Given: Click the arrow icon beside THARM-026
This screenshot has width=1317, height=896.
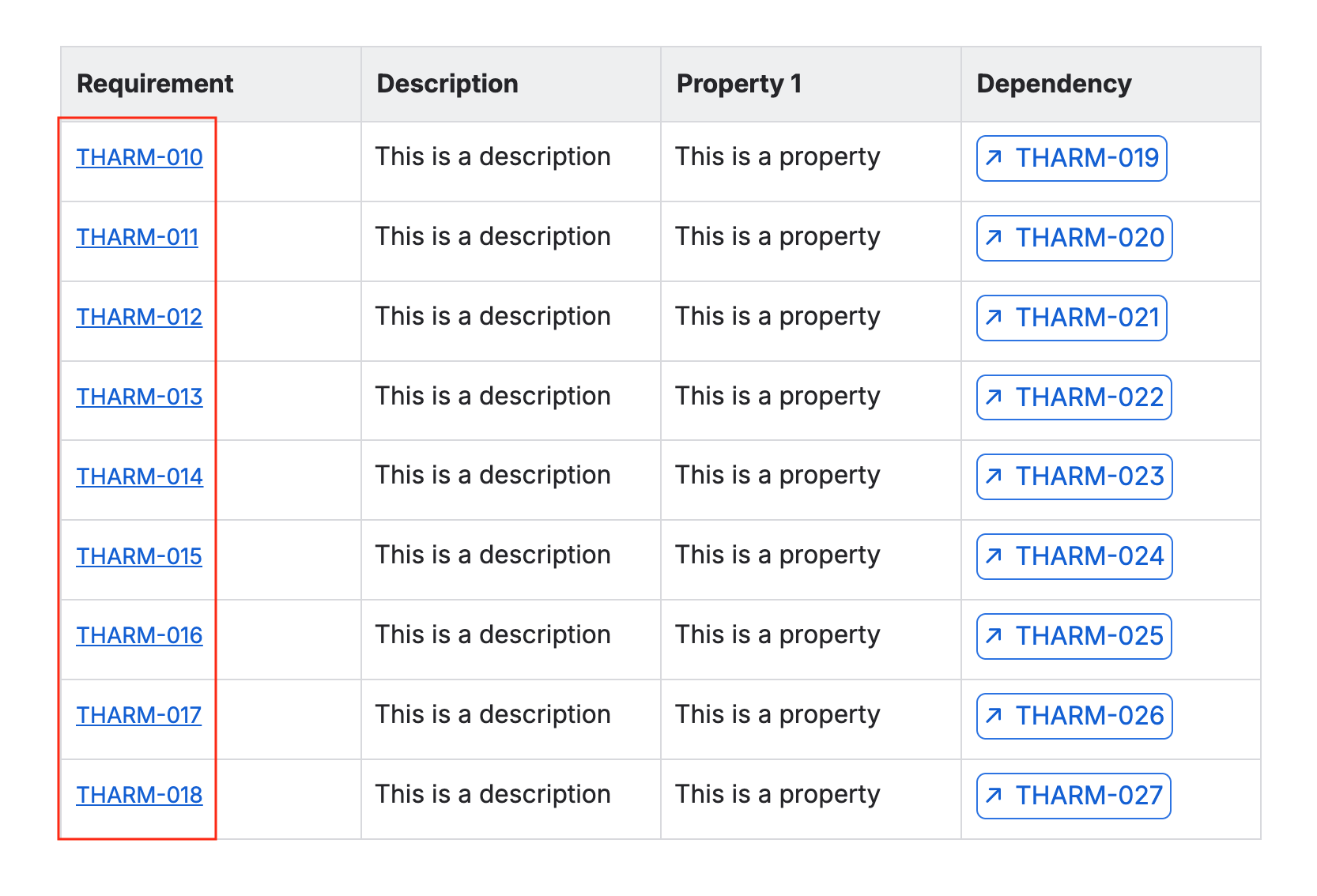Looking at the screenshot, I should (x=994, y=716).
